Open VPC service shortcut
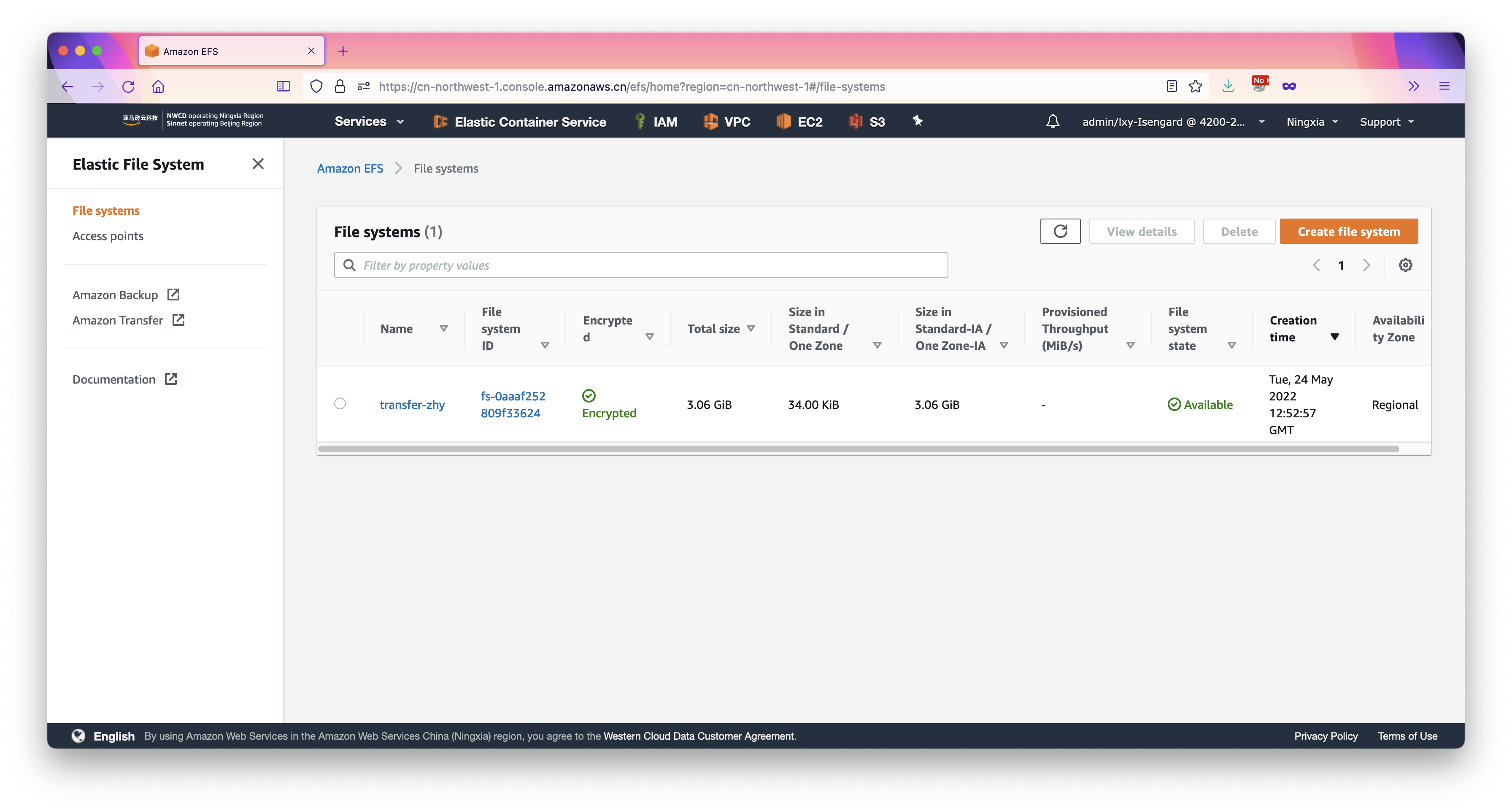 click(x=726, y=122)
